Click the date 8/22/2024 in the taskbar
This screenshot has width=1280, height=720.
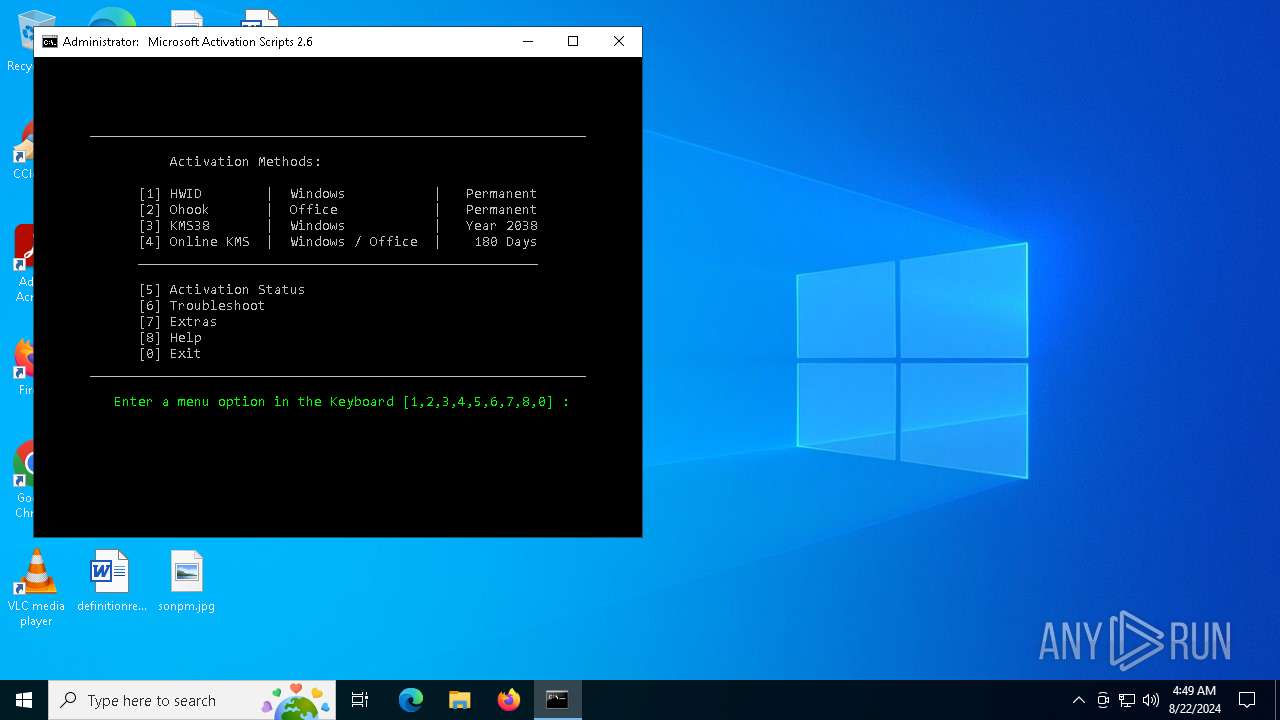pyautogui.click(x=1194, y=709)
